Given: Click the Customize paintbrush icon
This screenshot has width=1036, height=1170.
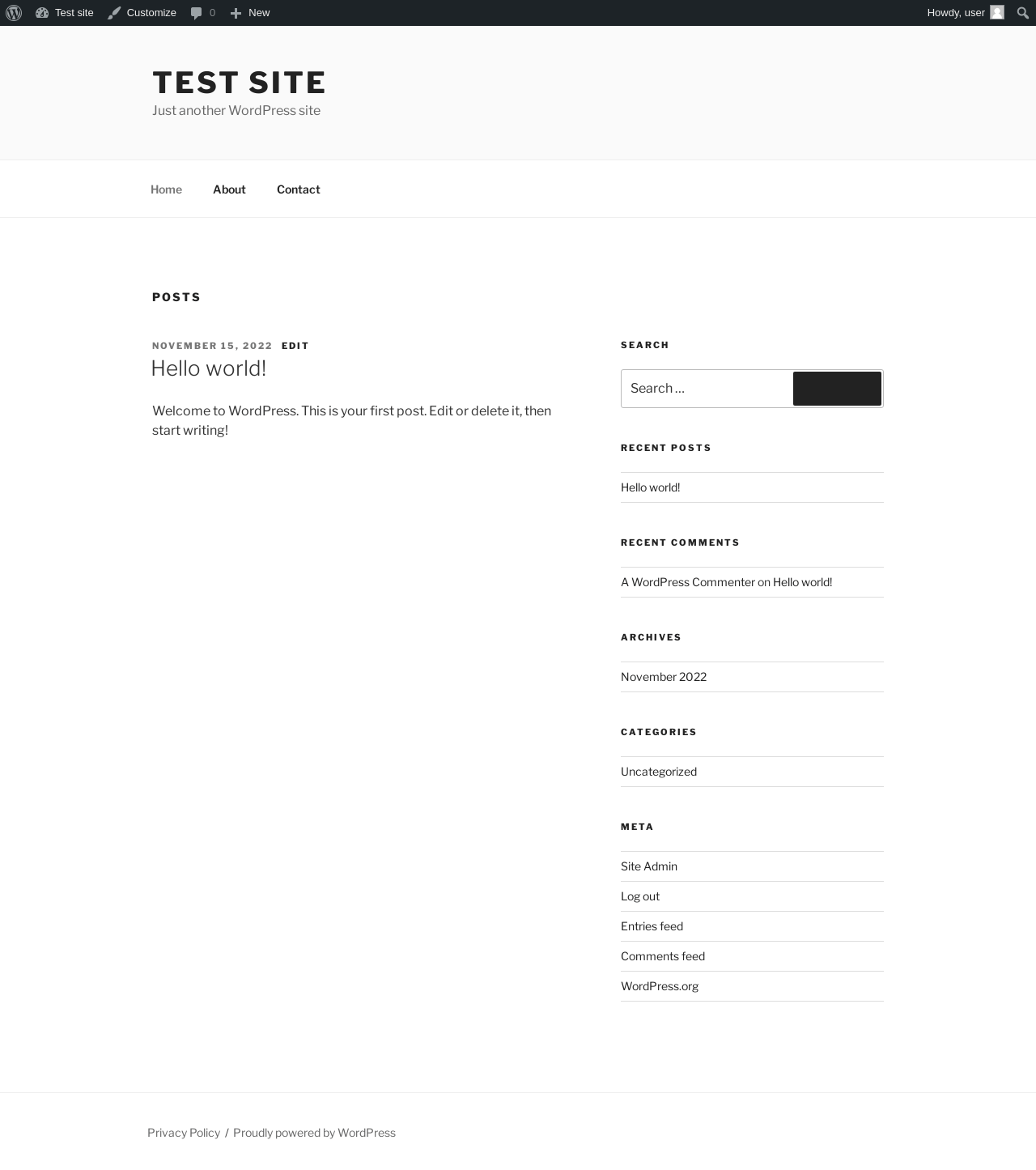Looking at the screenshot, I should click(114, 13).
